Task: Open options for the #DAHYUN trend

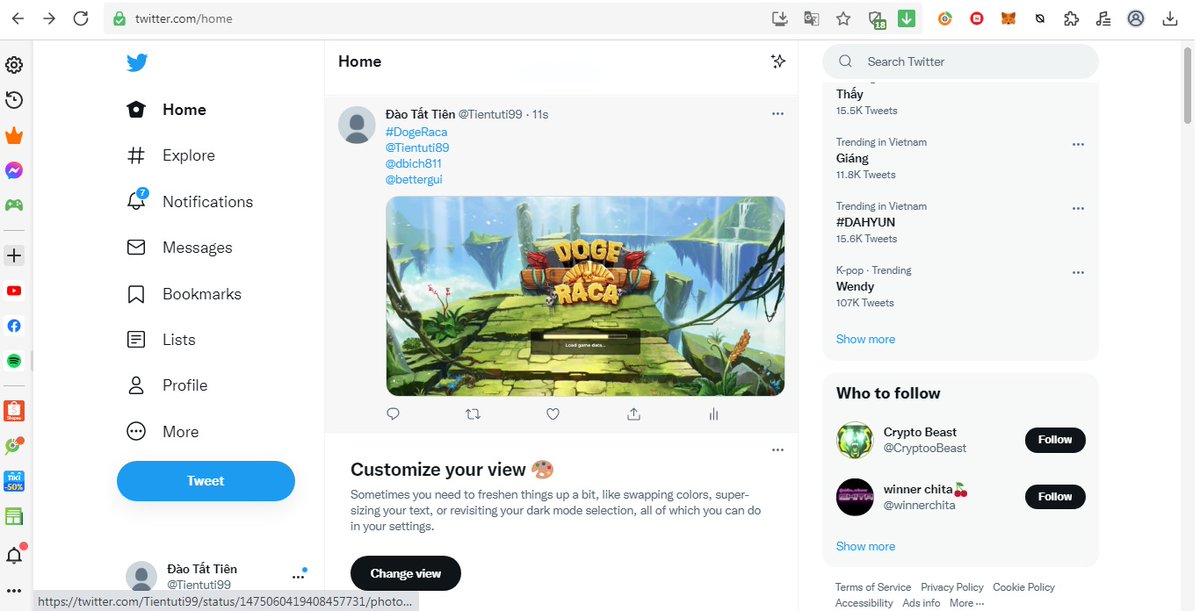Action: tap(1078, 209)
